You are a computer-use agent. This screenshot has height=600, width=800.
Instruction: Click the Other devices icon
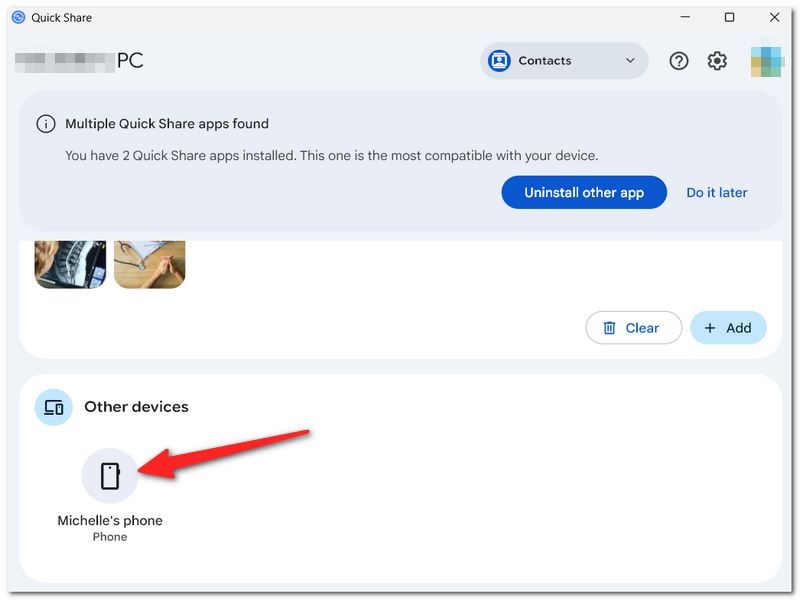54,407
